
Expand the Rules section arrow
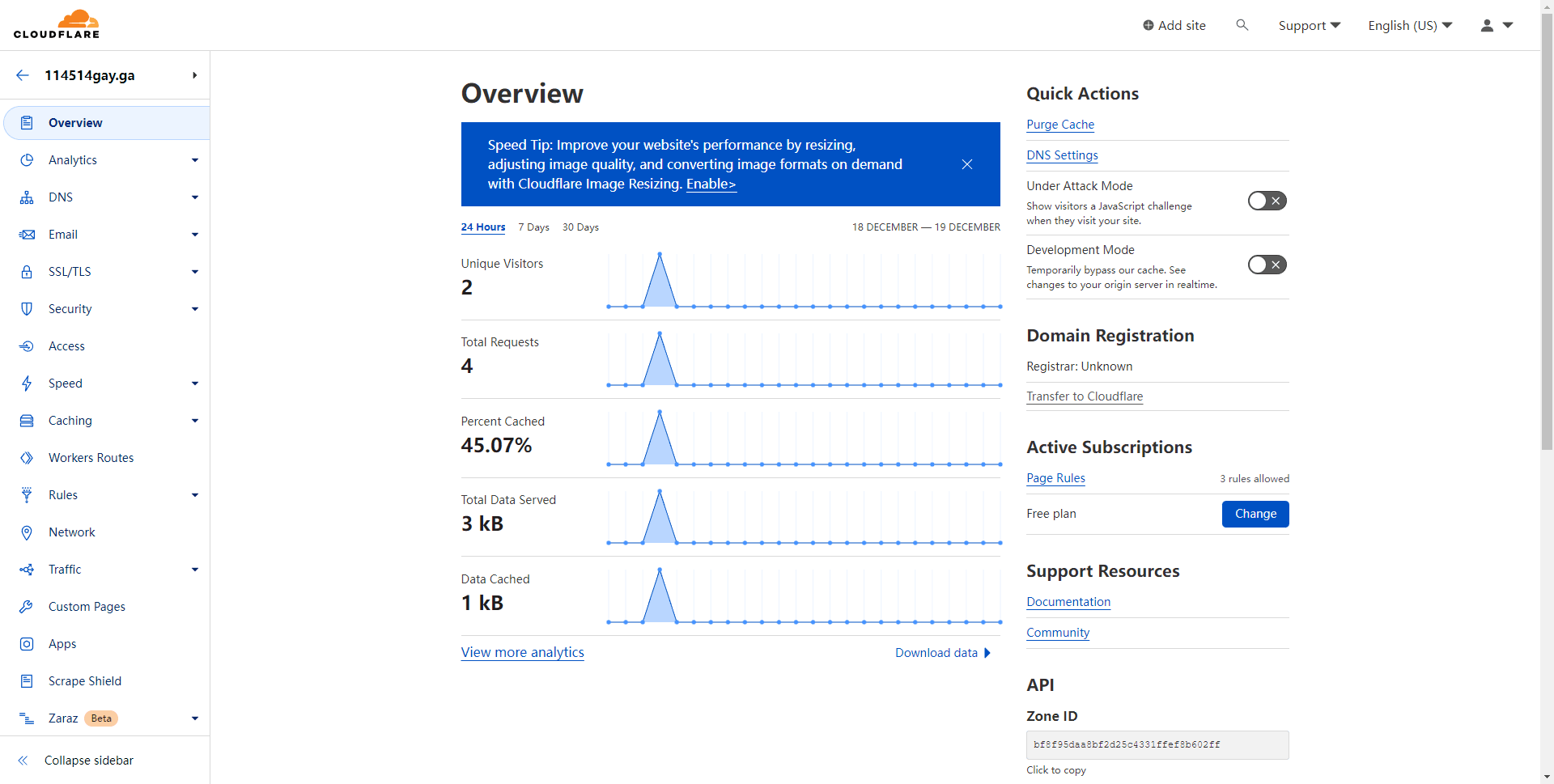click(195, 495)
